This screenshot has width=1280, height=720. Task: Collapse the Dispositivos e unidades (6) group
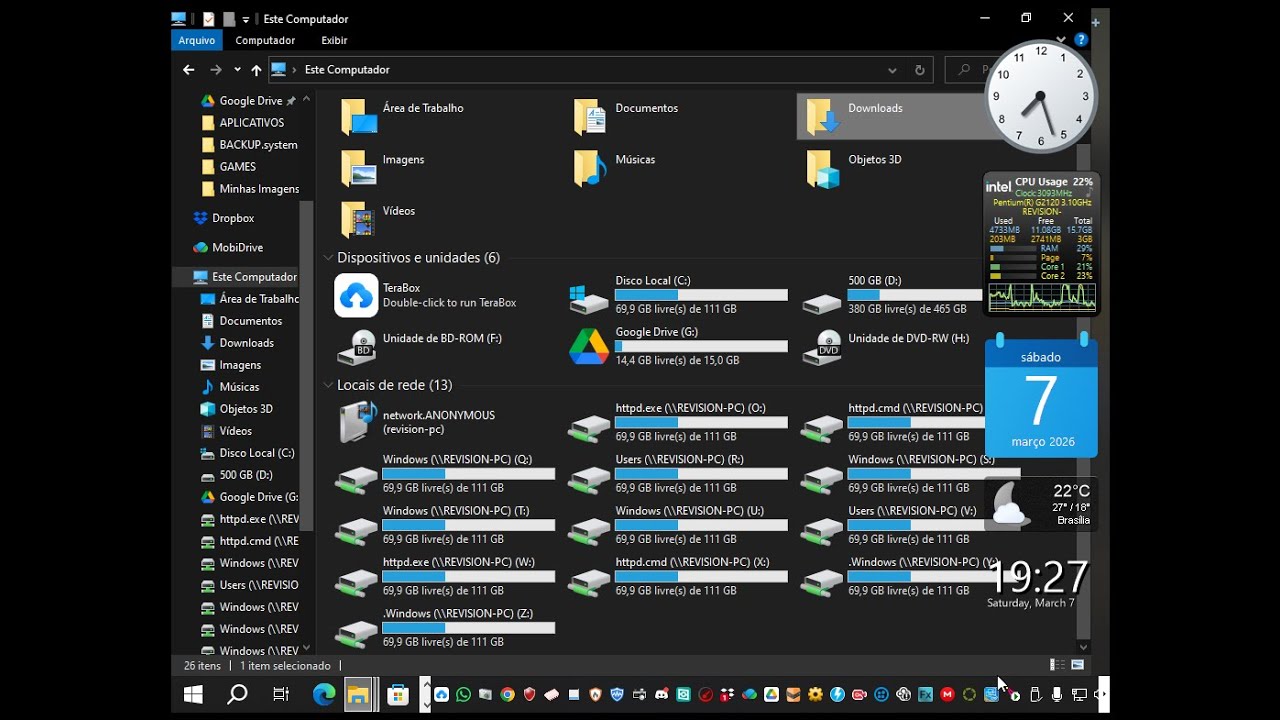coord(328,258)
